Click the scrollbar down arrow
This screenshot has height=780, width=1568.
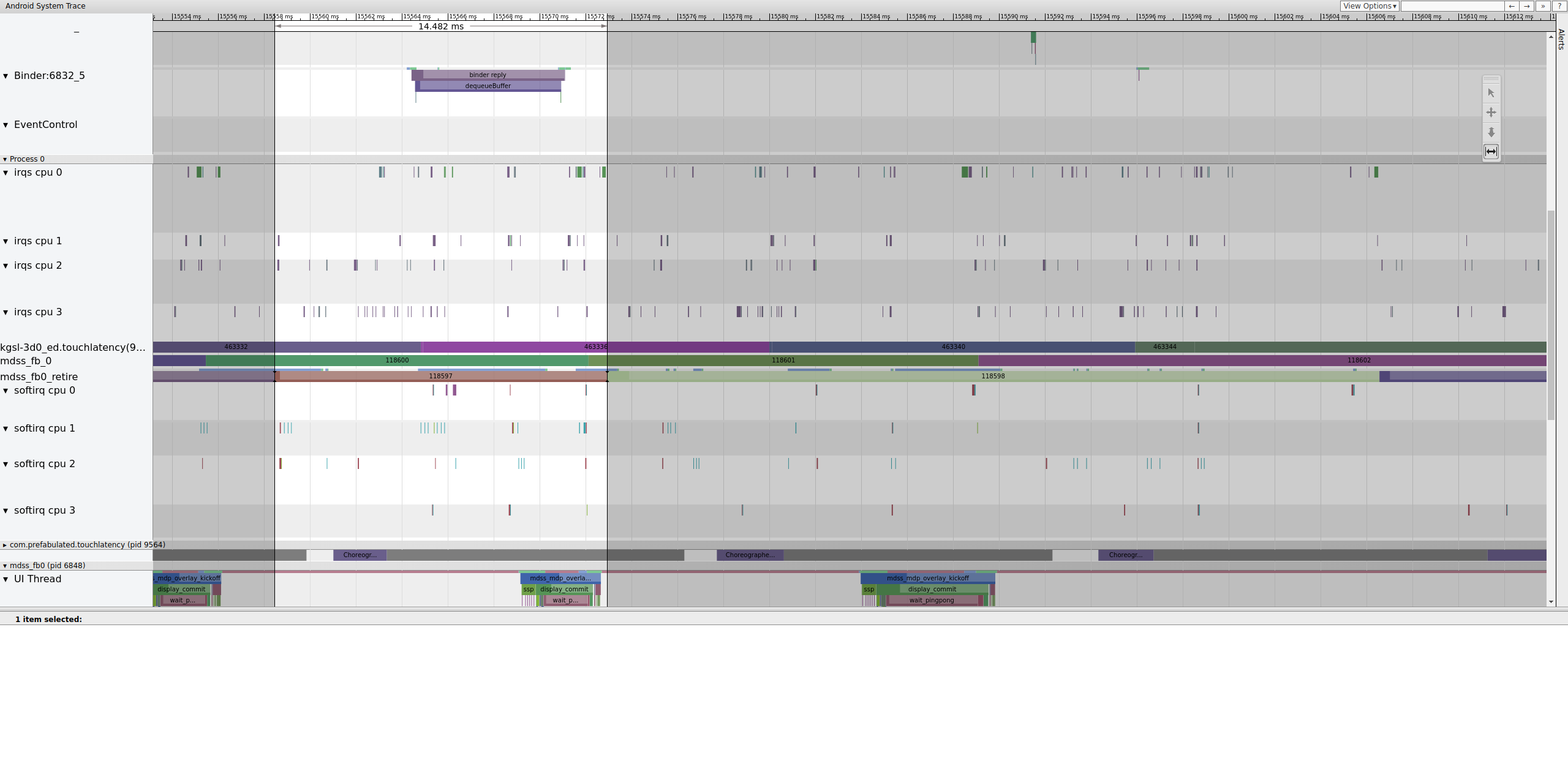click(x=1551, y=602)
